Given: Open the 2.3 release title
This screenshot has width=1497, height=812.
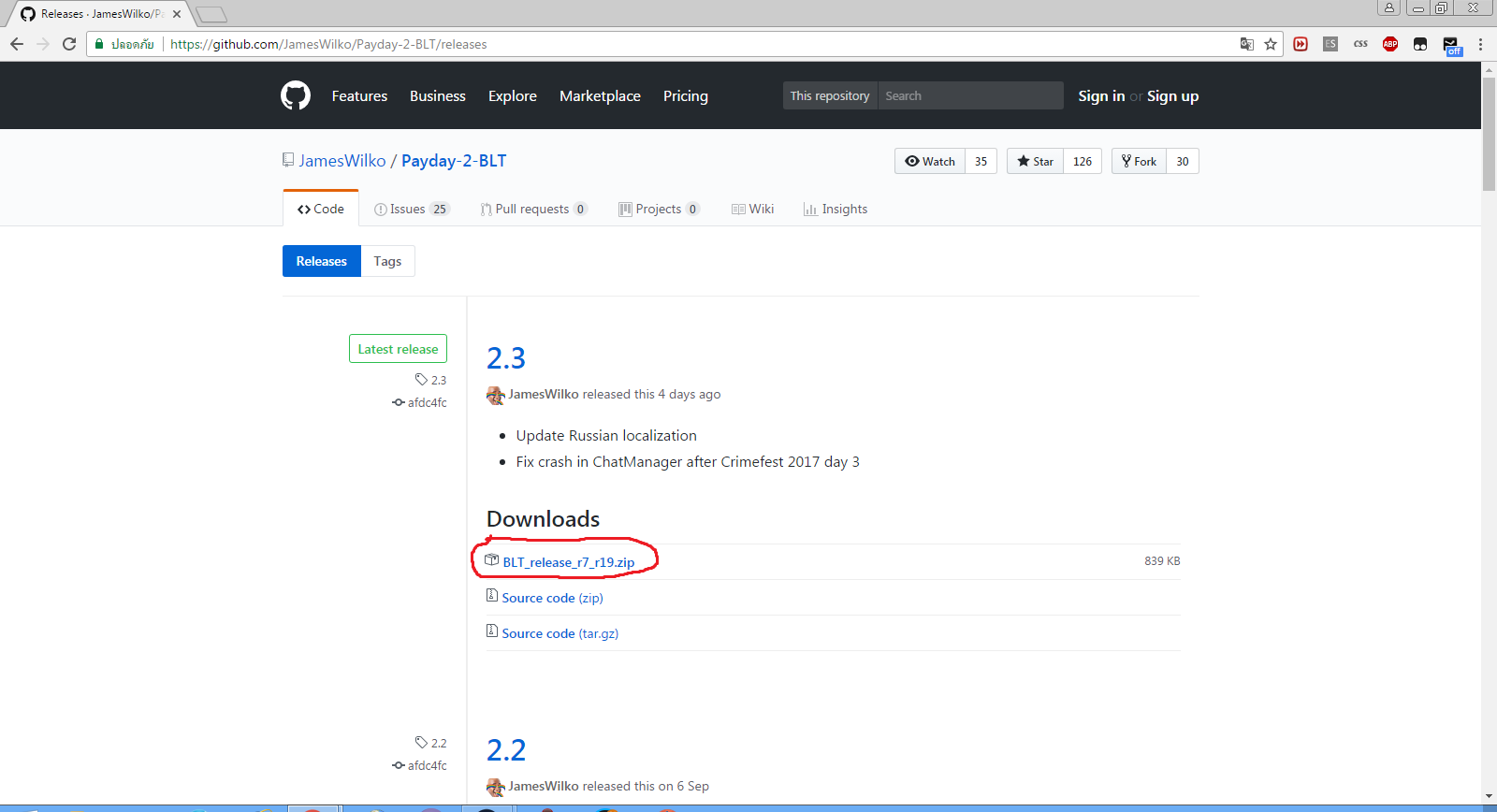Looking at the screenshot, I should pyautogui.click(x=506, y=358).
